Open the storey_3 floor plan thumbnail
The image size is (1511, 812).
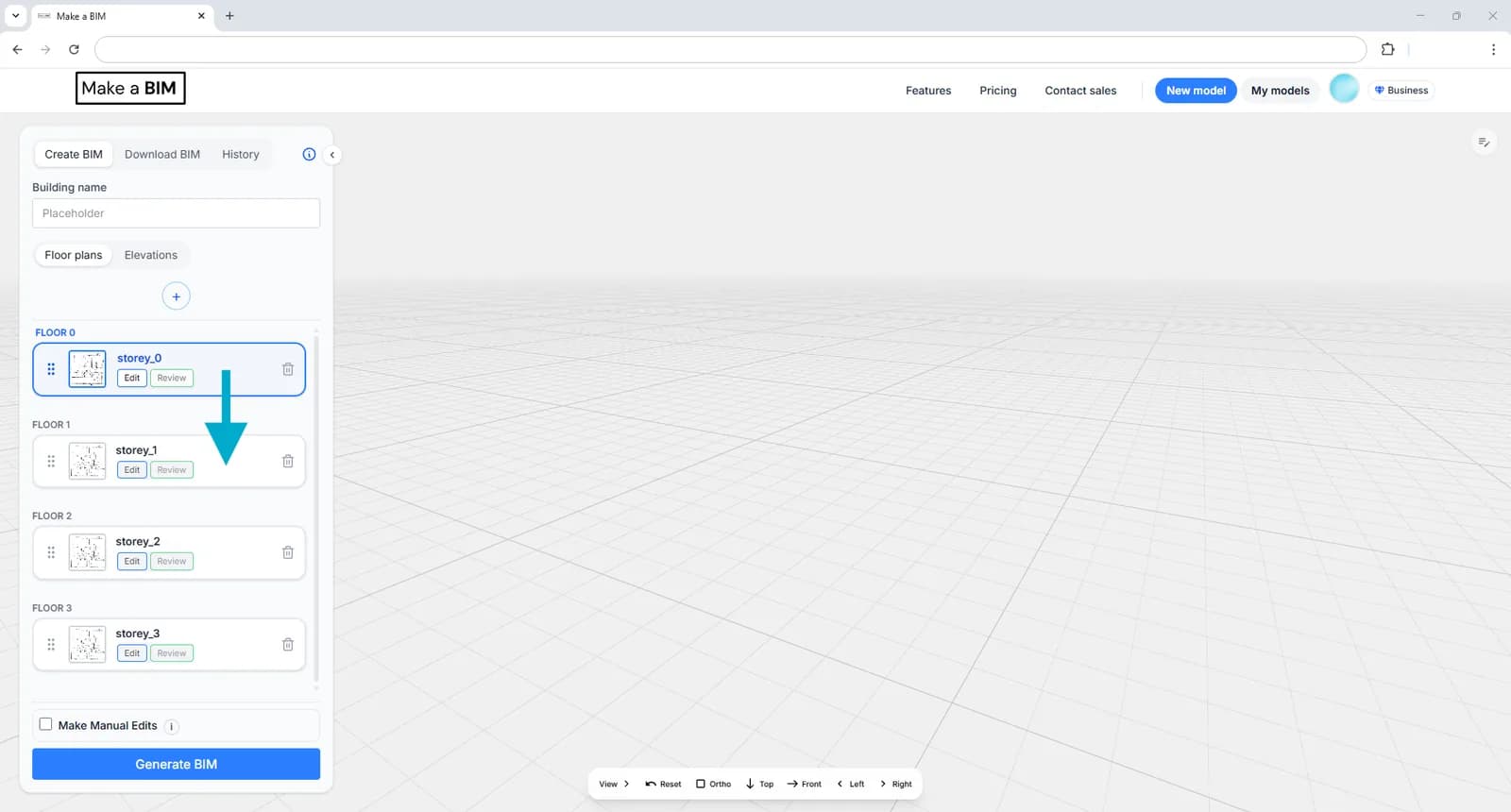point(87,644)
